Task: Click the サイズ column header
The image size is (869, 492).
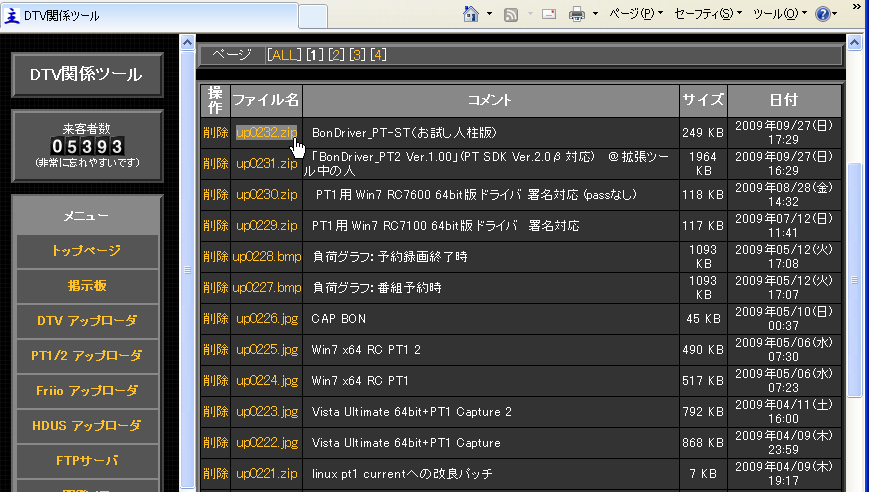Action: [703, 100]
